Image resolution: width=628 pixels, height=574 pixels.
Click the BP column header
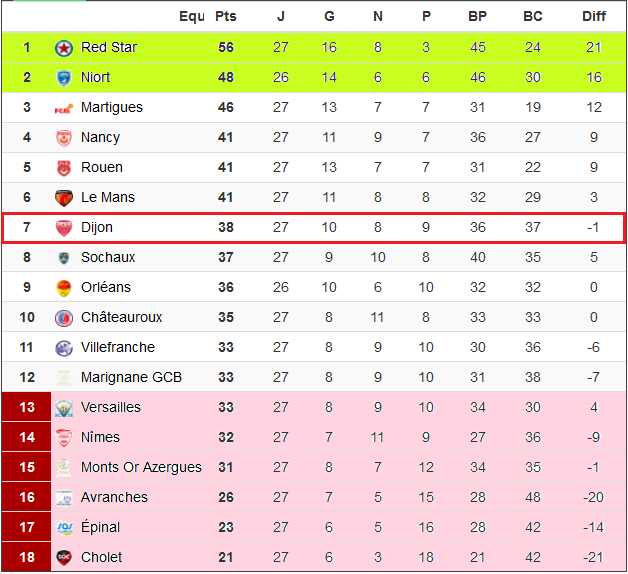point(478,16)
